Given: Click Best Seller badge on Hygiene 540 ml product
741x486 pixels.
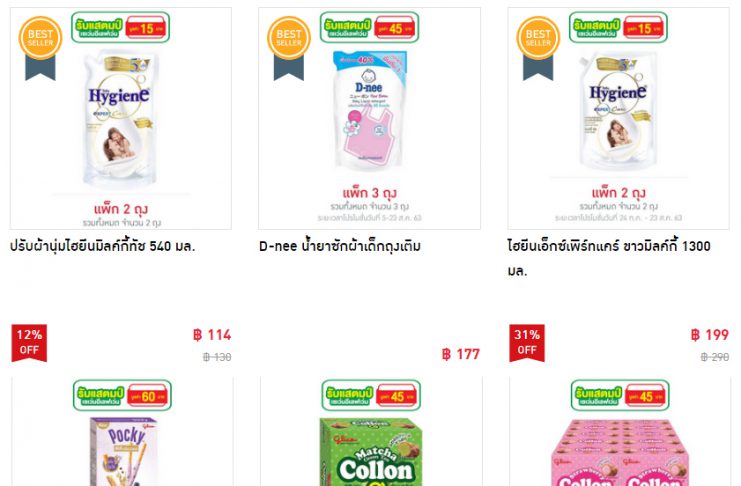Looking at the screenshot, I should click(40, 48).
